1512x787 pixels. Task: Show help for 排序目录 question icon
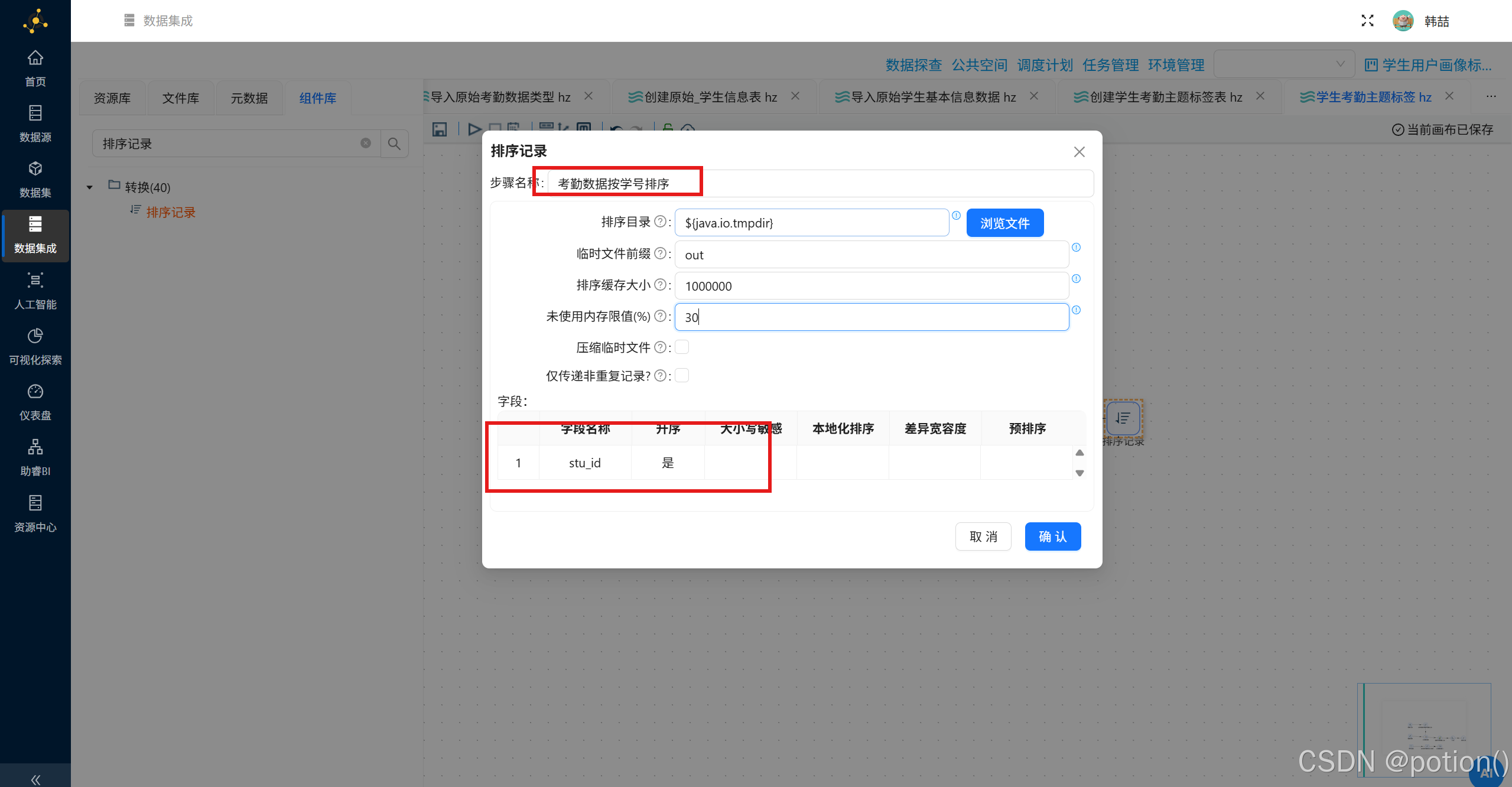pyautogui.click(x=661, y=222)
